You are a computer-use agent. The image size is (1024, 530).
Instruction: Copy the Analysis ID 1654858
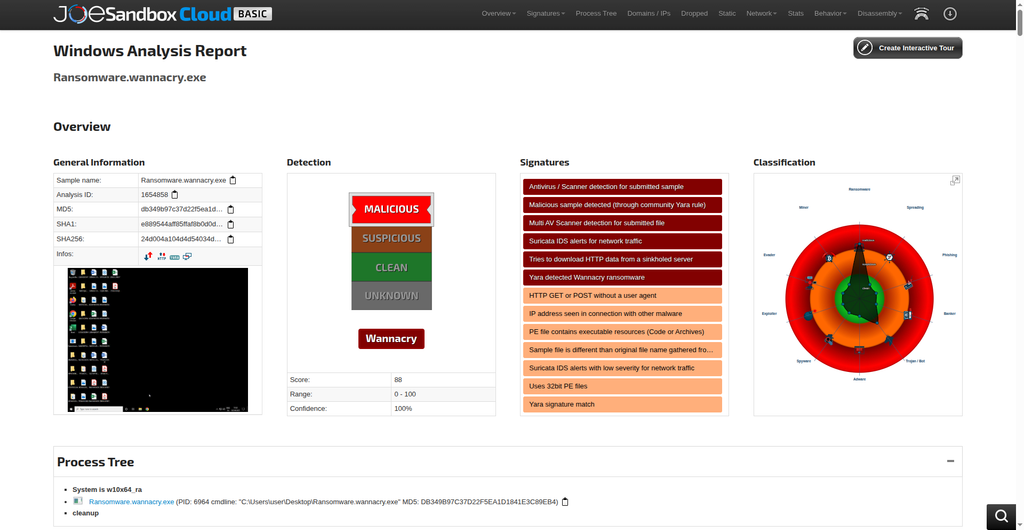pos(174,195)
